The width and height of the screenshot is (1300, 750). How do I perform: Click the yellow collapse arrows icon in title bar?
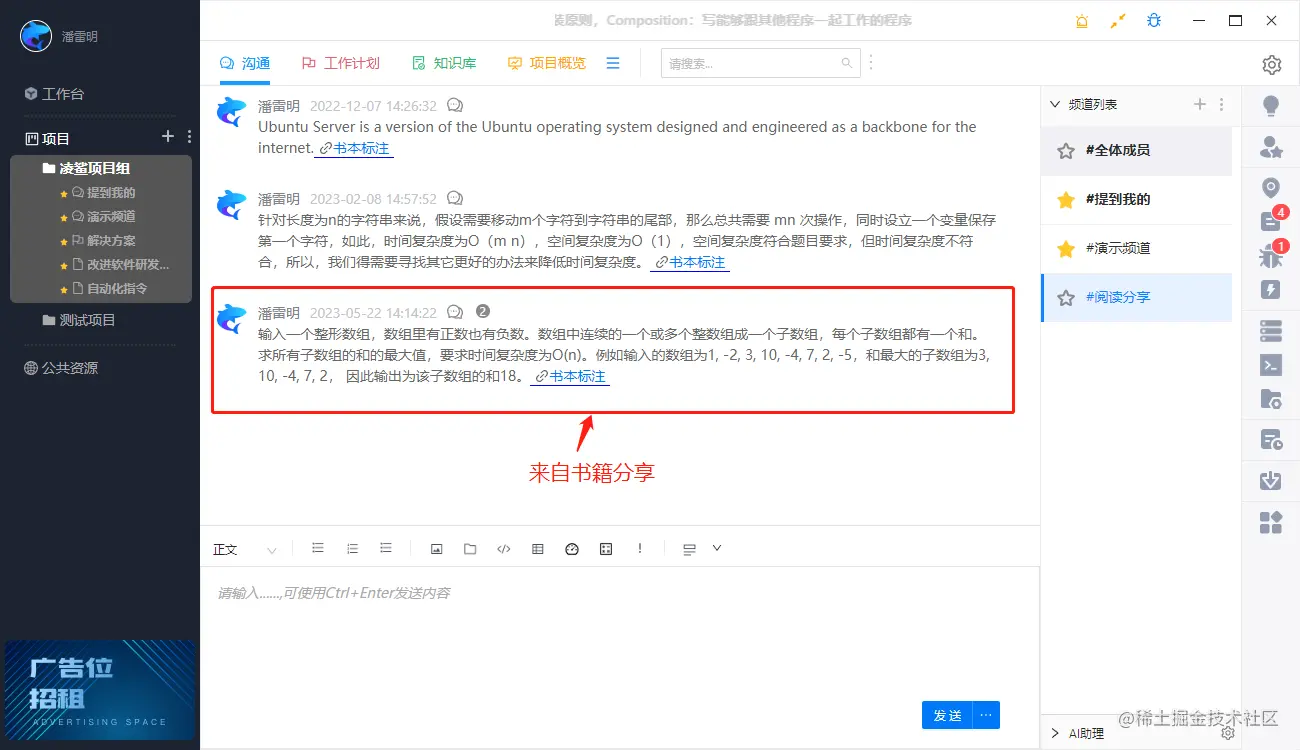[1118, 20]
